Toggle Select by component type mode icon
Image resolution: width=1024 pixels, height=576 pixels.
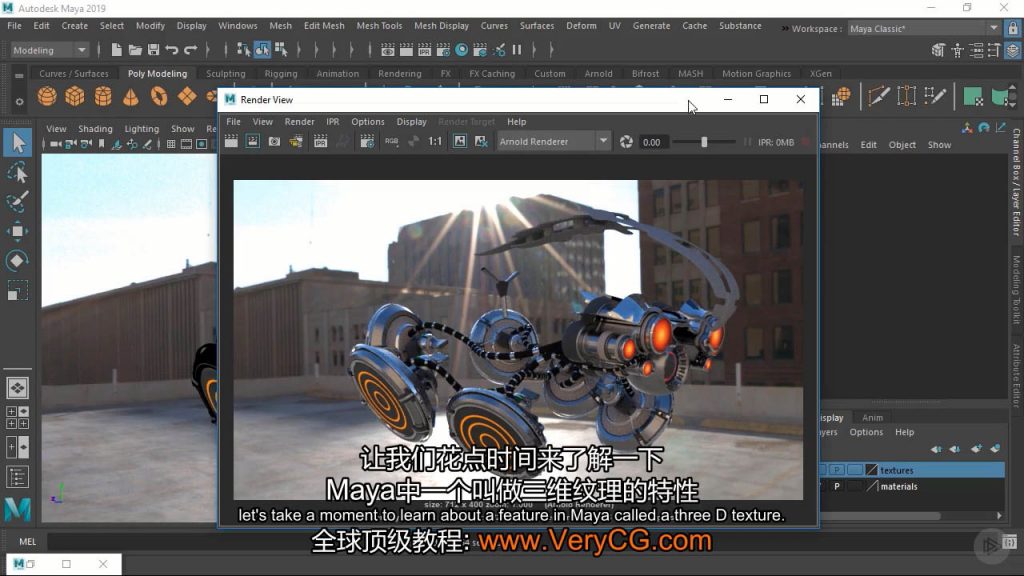point(281,50)
